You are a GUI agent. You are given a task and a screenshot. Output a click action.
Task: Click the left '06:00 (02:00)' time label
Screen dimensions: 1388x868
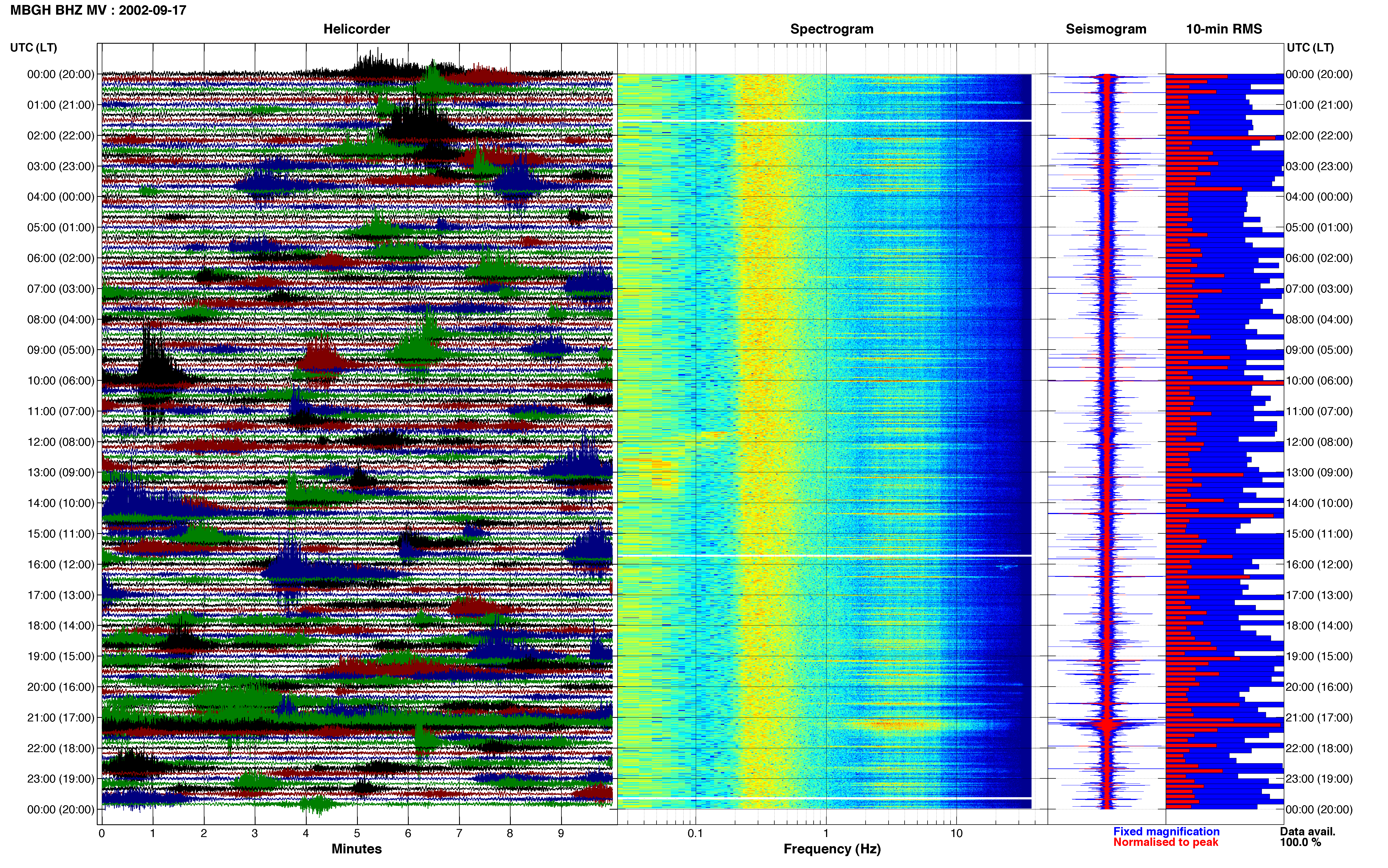point(61,258)
